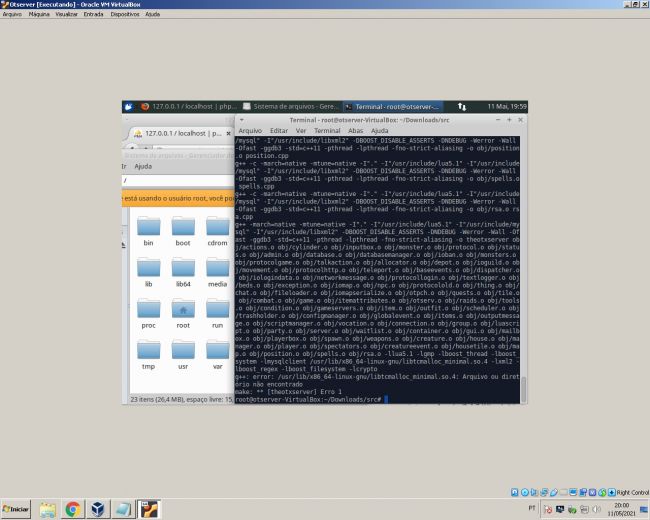Open Editar menu in the Terminal window
650x520 pixels.
point(279,131)
